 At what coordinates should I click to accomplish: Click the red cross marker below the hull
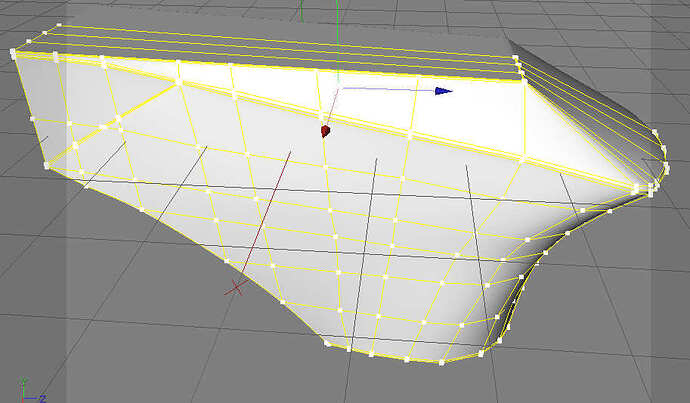235,288
